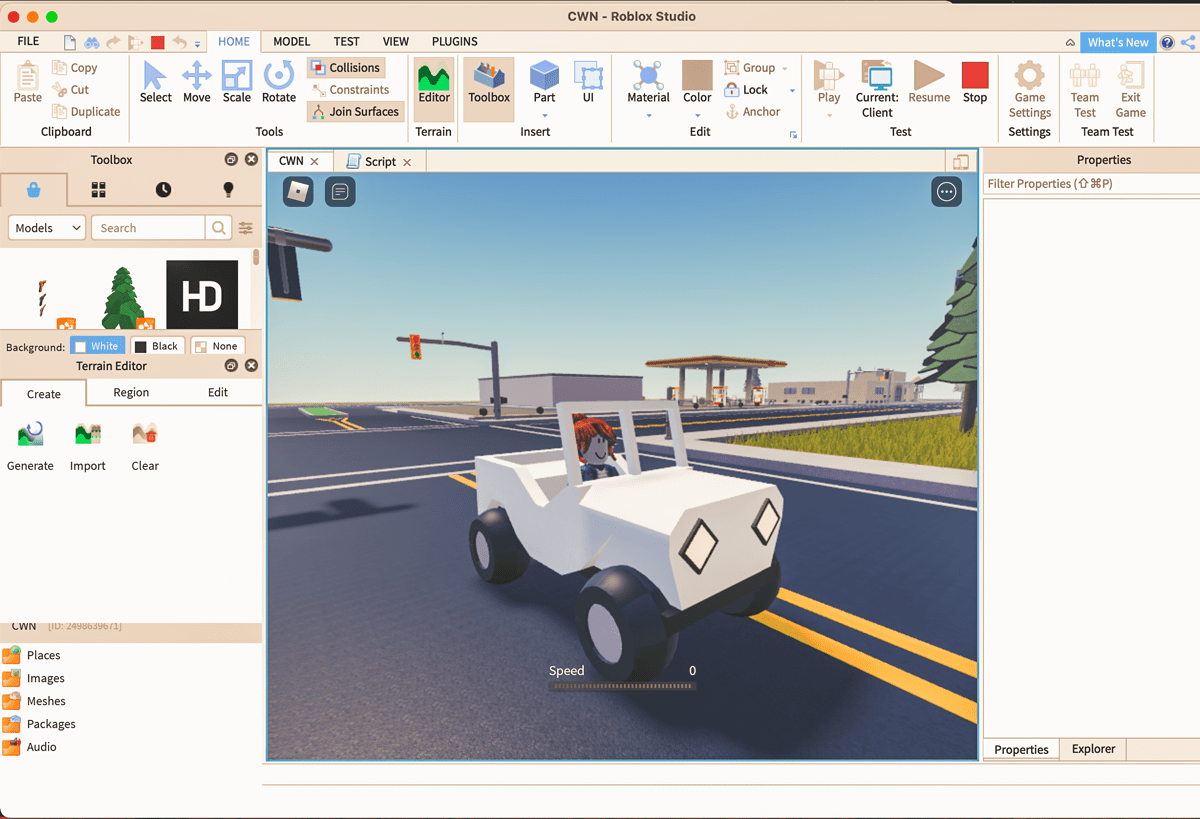1200x819 pixels.
Task: Open the Models category dropdown
Action: 47,228
